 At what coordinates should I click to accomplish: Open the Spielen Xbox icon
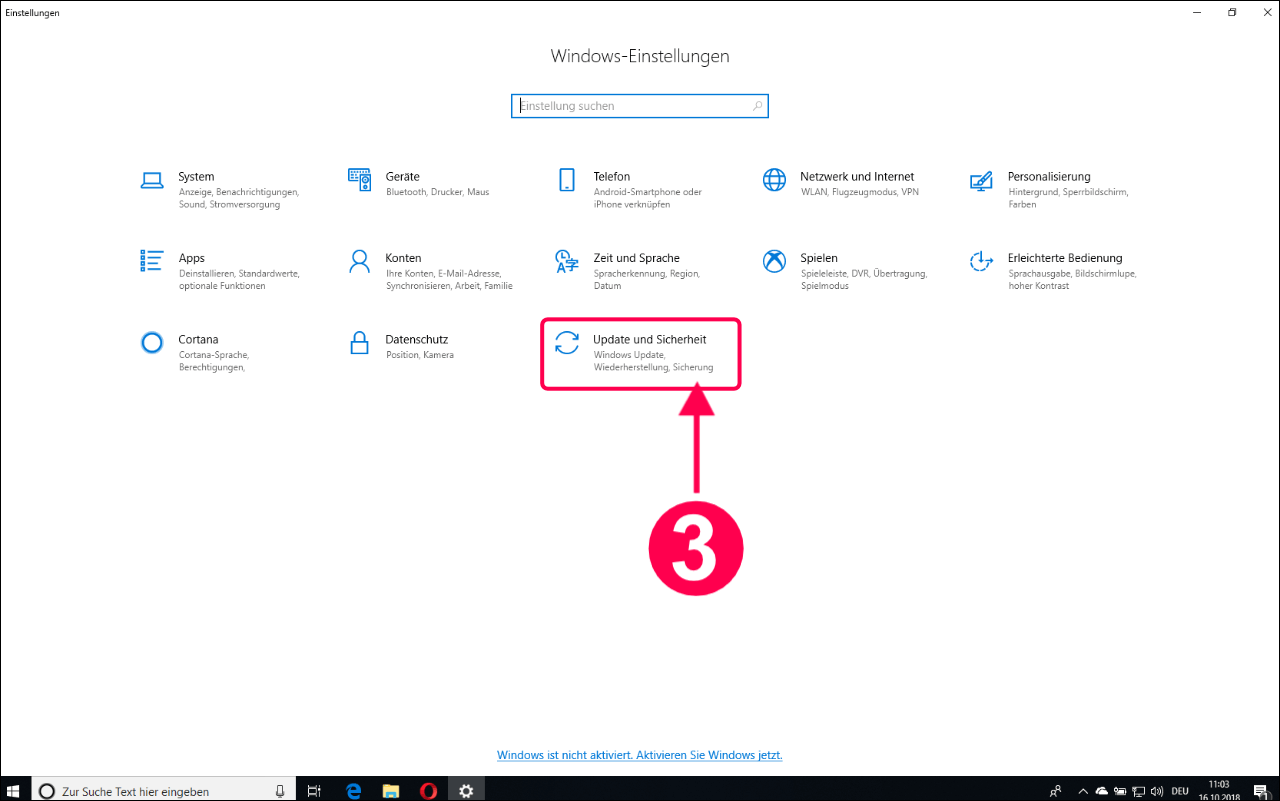(x=774, y=261)
